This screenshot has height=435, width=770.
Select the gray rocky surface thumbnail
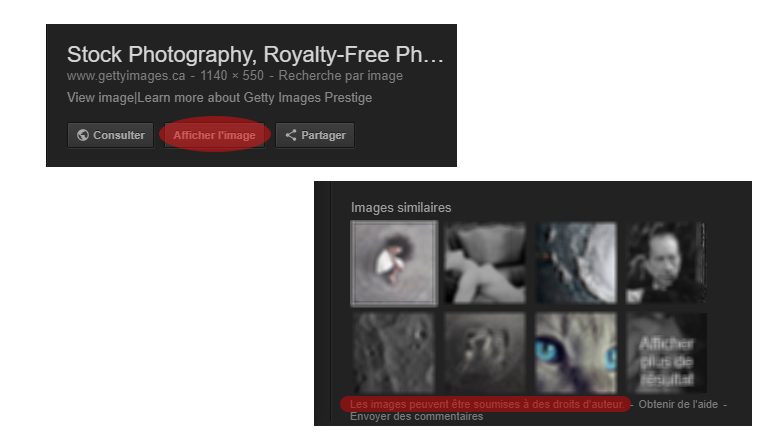pyautogui.click(x=394, y=353)
